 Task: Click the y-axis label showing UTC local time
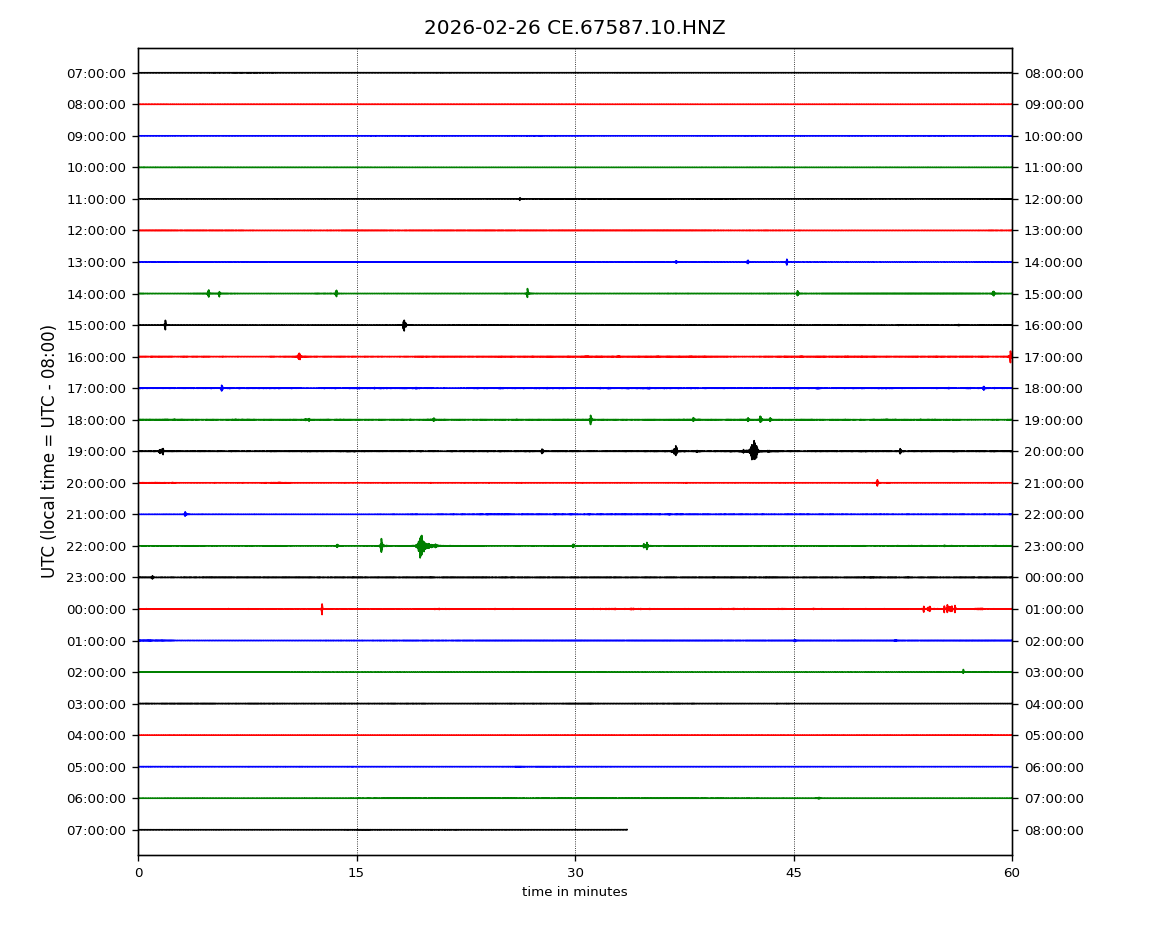(x=49, y=451)
